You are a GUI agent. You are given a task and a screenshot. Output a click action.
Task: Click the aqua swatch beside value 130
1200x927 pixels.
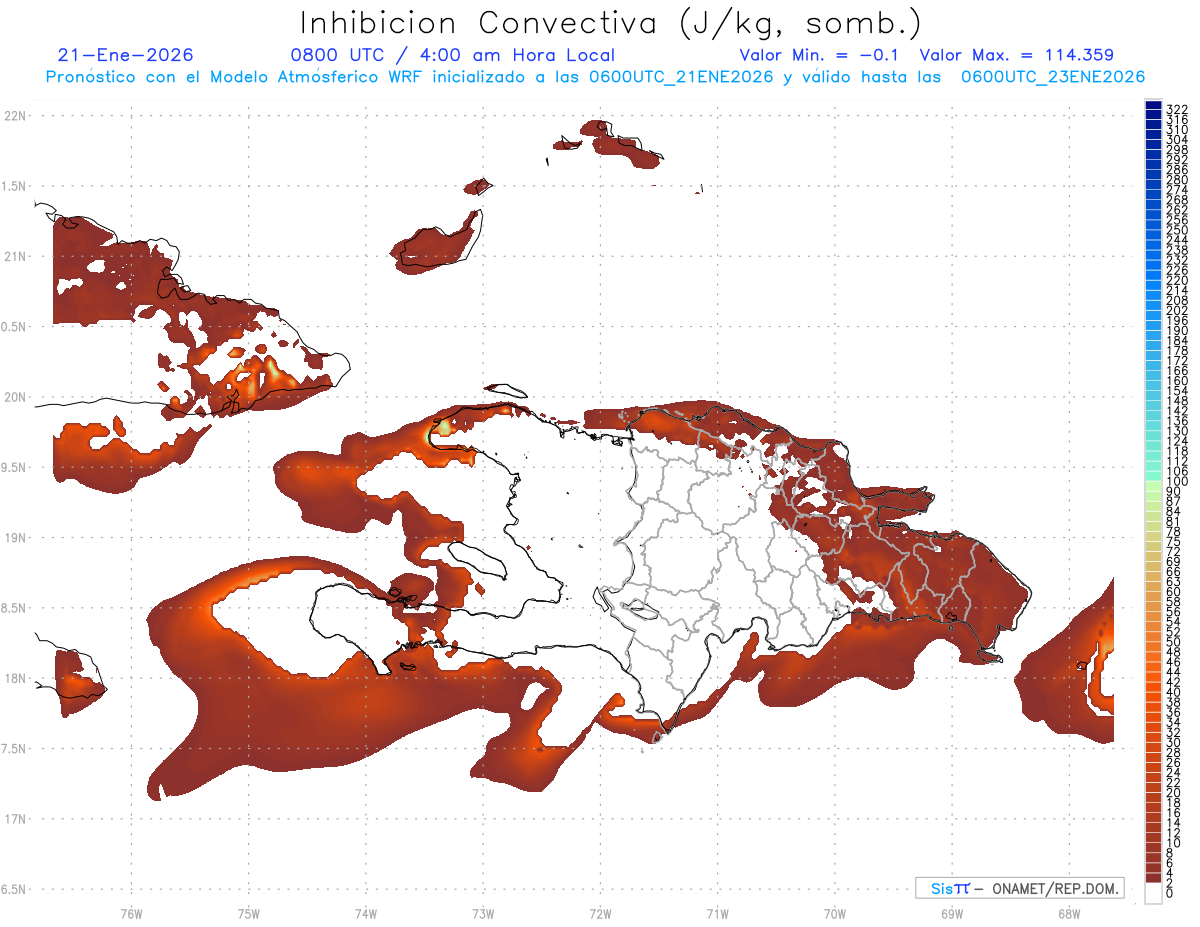click(x=1153, y=426)
